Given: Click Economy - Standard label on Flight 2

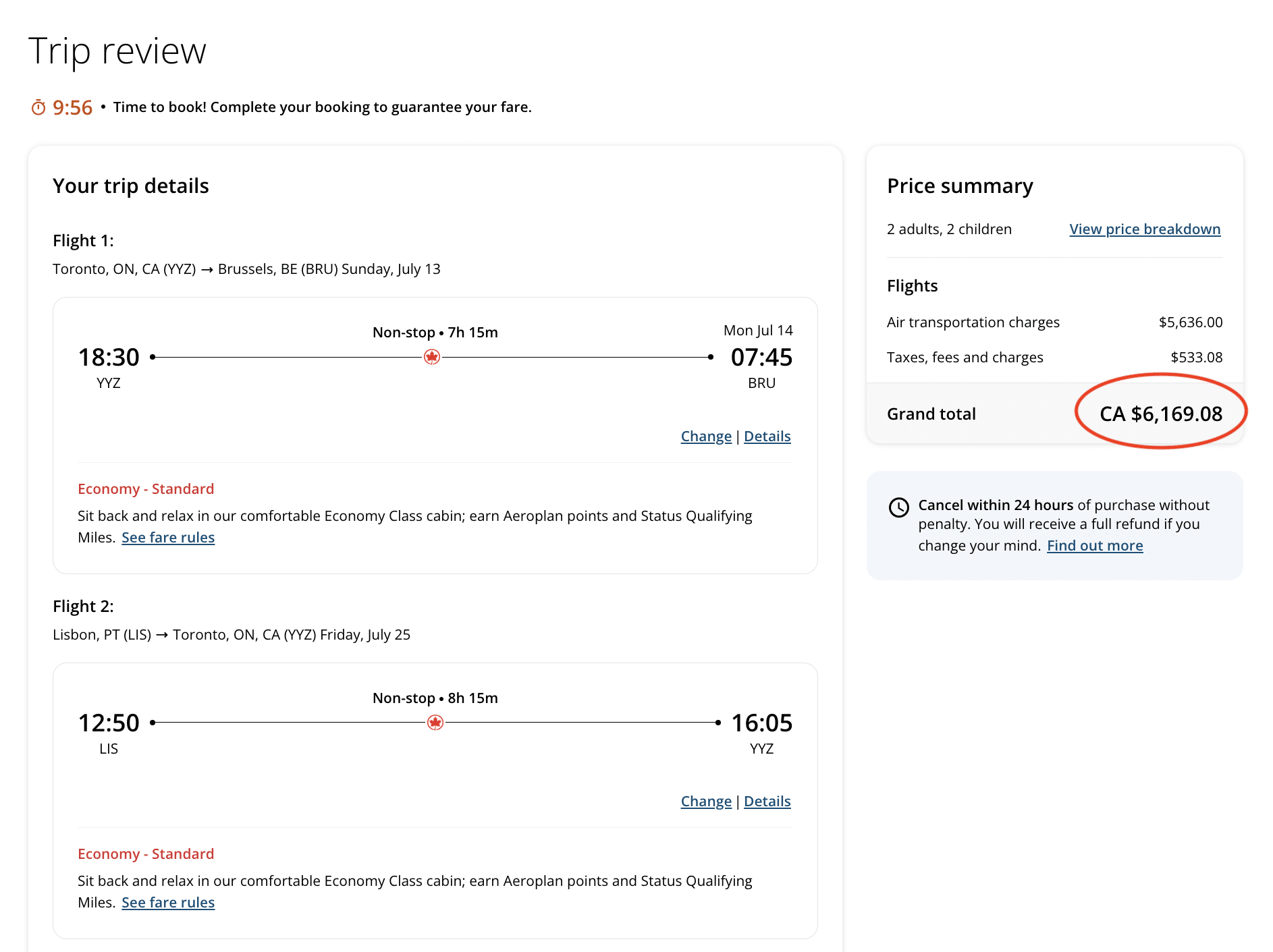Looking at the screenshot, I should 146,854.
